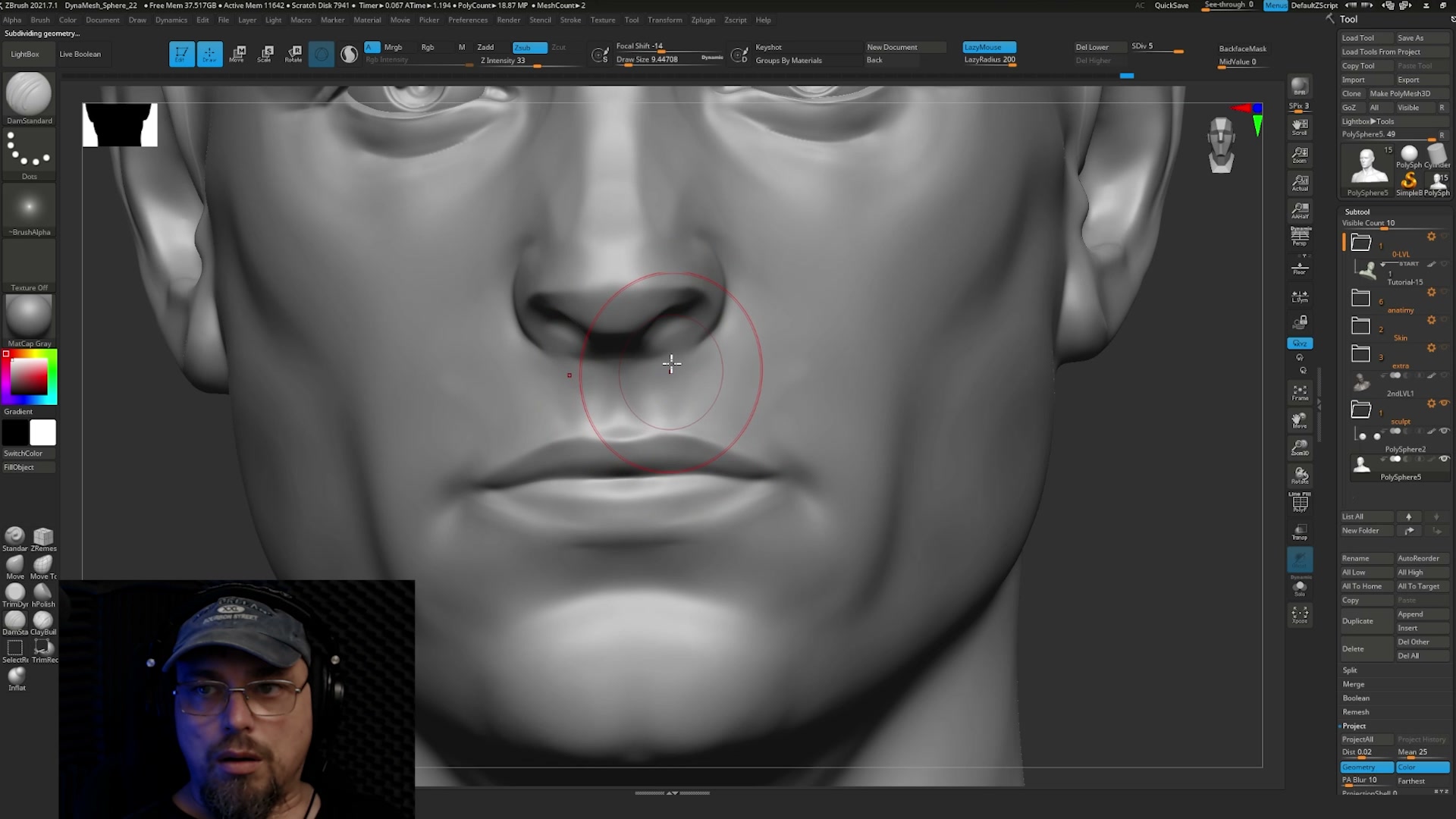Open the Zplugin menu

(x=703, y=20)
